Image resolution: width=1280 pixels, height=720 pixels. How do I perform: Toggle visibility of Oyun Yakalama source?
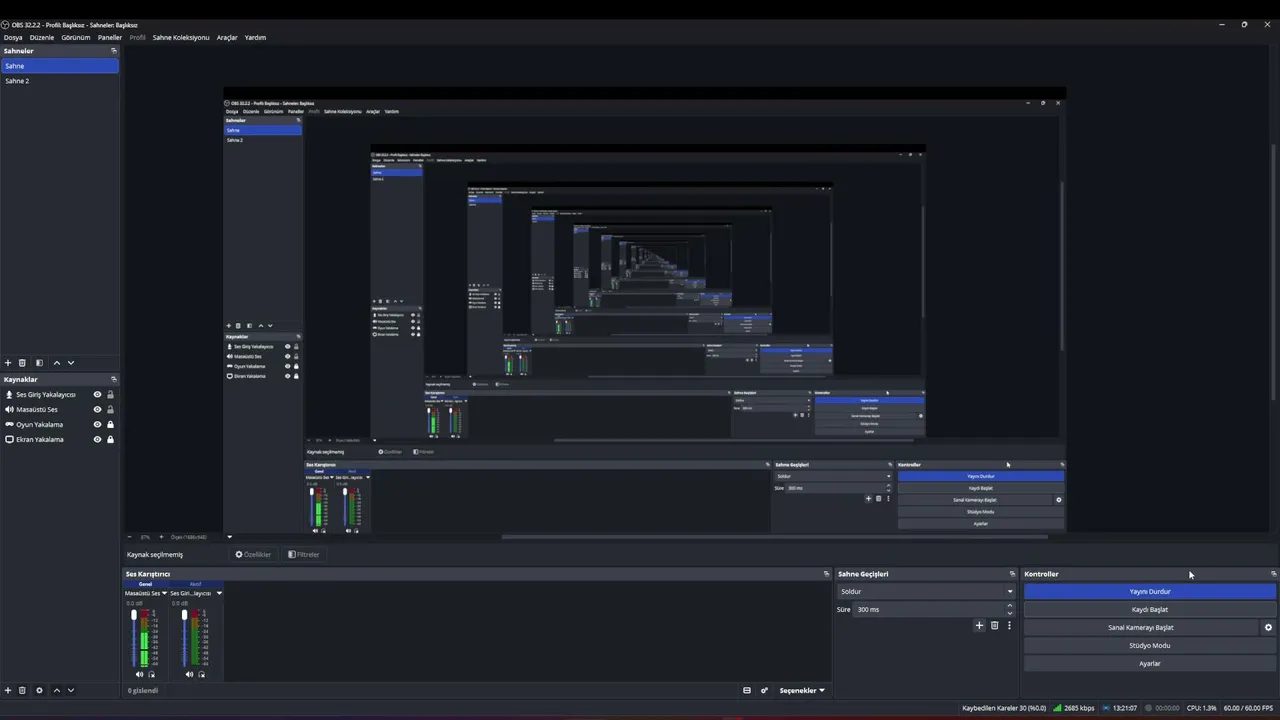97,424
